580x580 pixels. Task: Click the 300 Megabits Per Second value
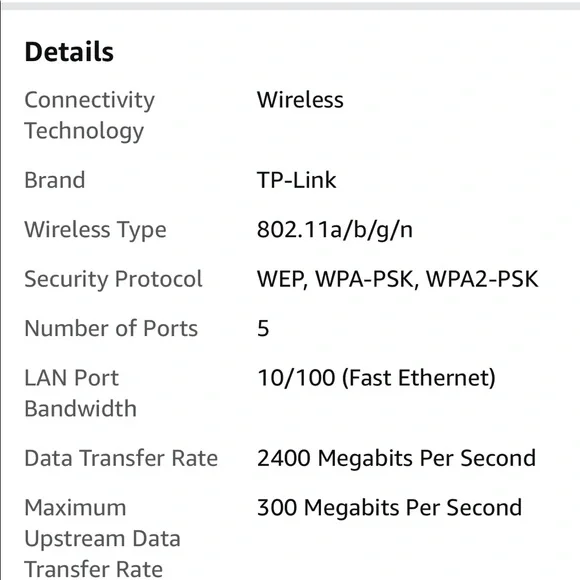tap(389, 508)
